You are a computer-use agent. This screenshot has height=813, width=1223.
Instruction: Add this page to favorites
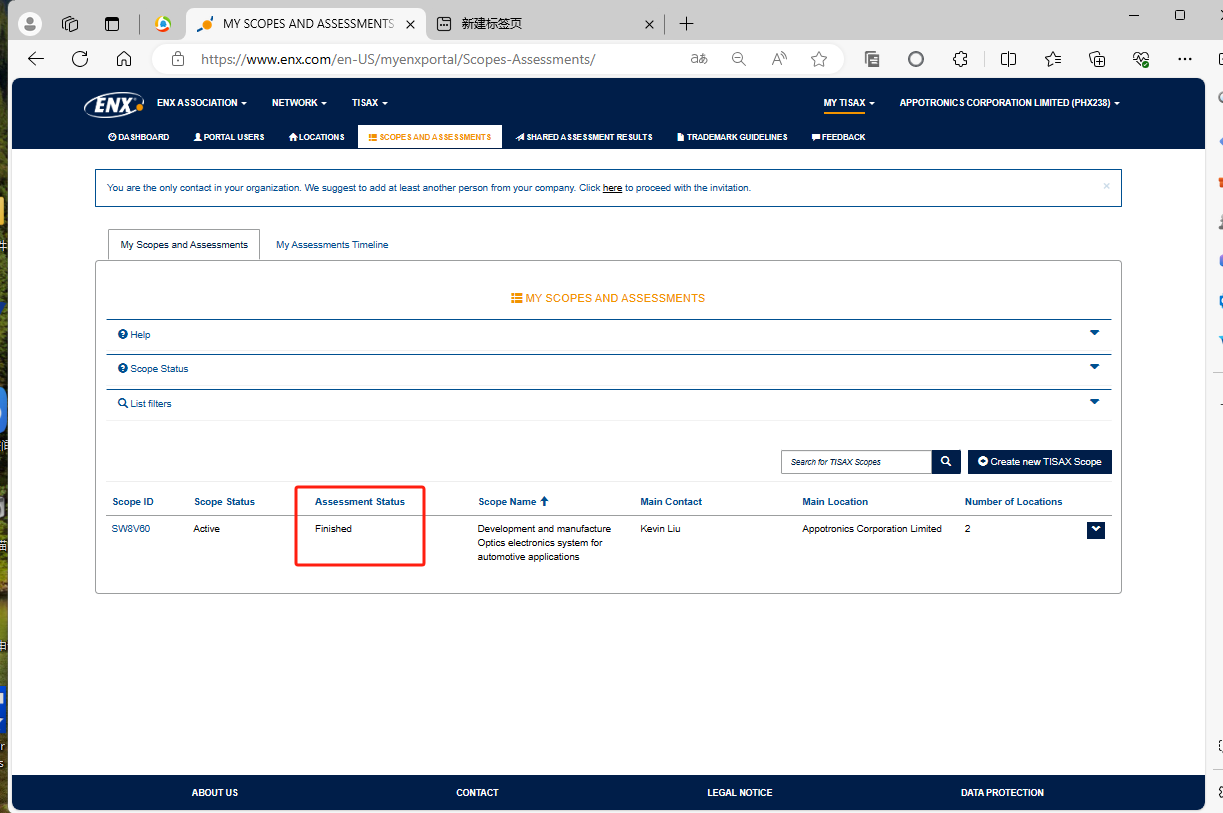[x=819, y=59]
